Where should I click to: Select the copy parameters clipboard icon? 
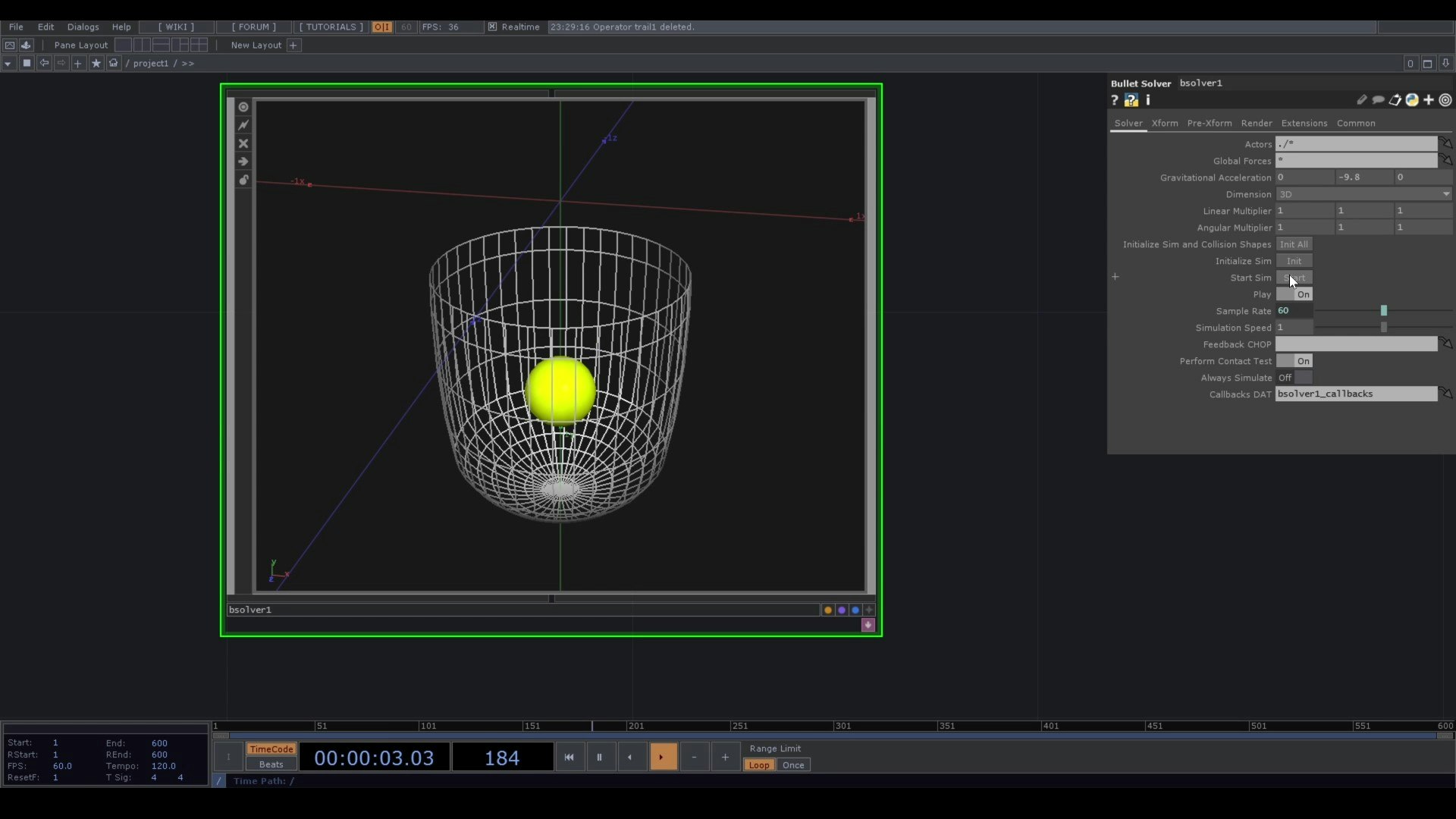1395,100
